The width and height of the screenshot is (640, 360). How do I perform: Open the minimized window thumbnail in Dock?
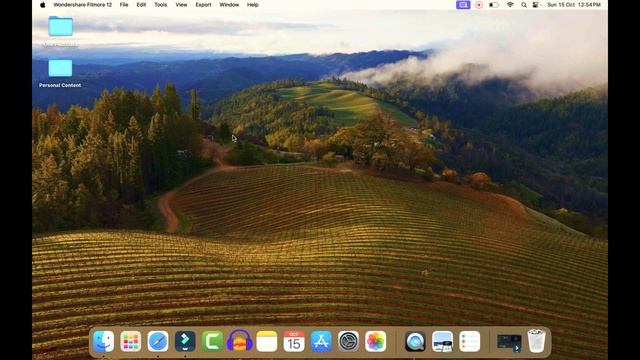click(x=509, y=342)
